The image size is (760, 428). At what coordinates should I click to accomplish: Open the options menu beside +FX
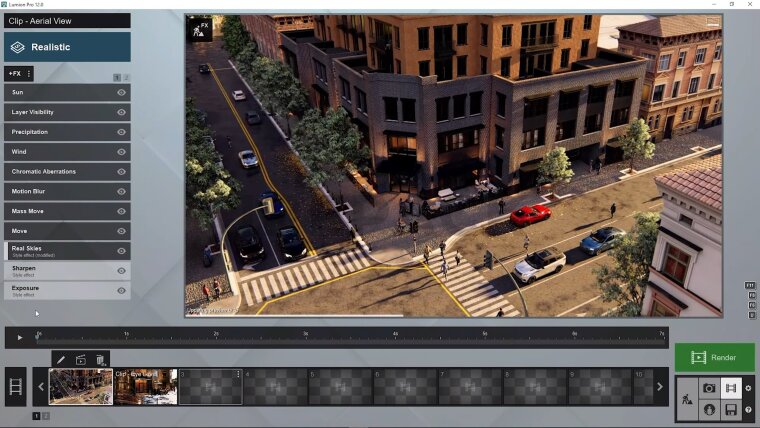point(29,74)
